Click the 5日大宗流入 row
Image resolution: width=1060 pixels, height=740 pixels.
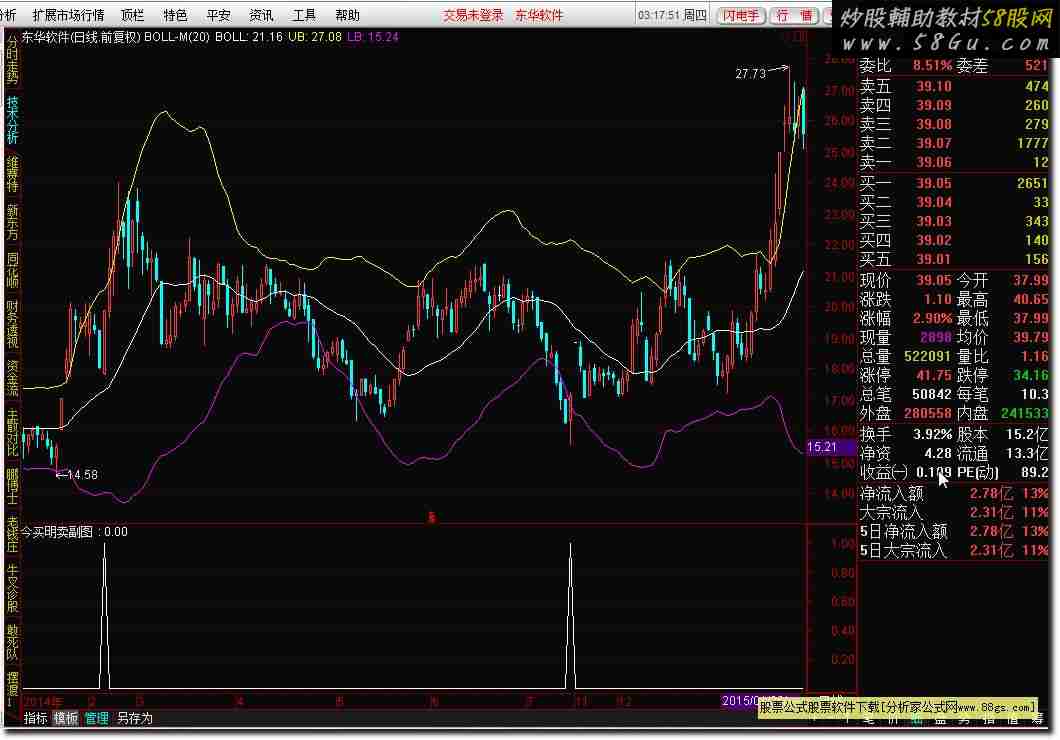[x=953, y=550]
